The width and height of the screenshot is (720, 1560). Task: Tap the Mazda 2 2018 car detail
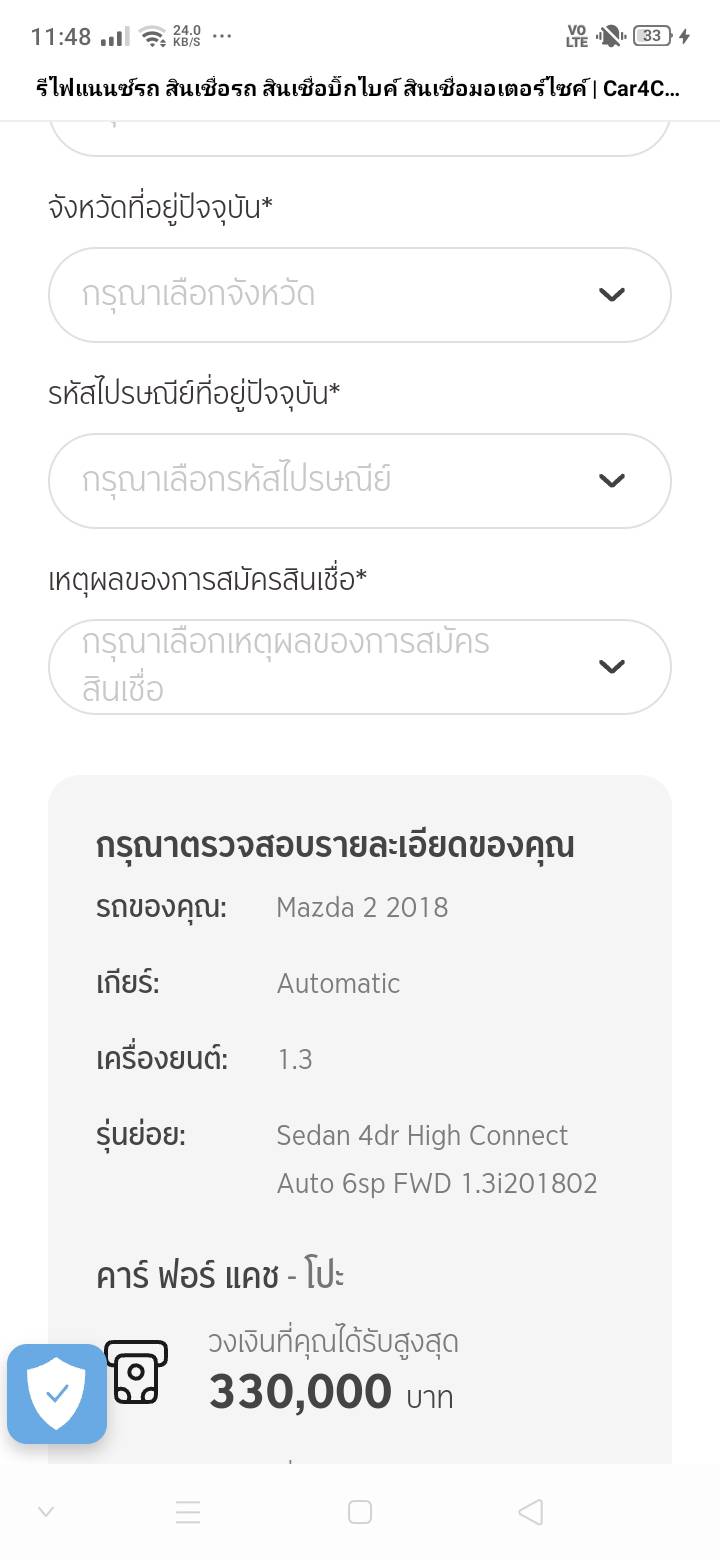click(362, 907)
